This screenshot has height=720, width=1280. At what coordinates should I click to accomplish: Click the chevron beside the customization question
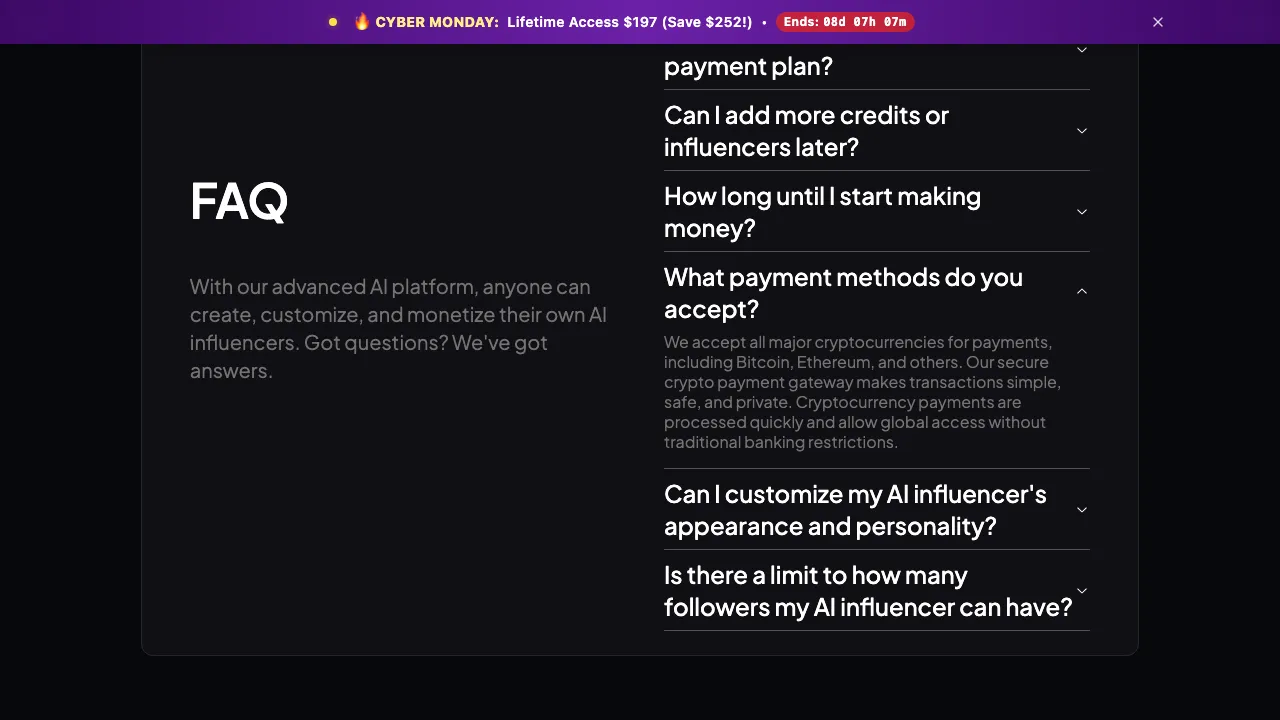coord(1081,509)
